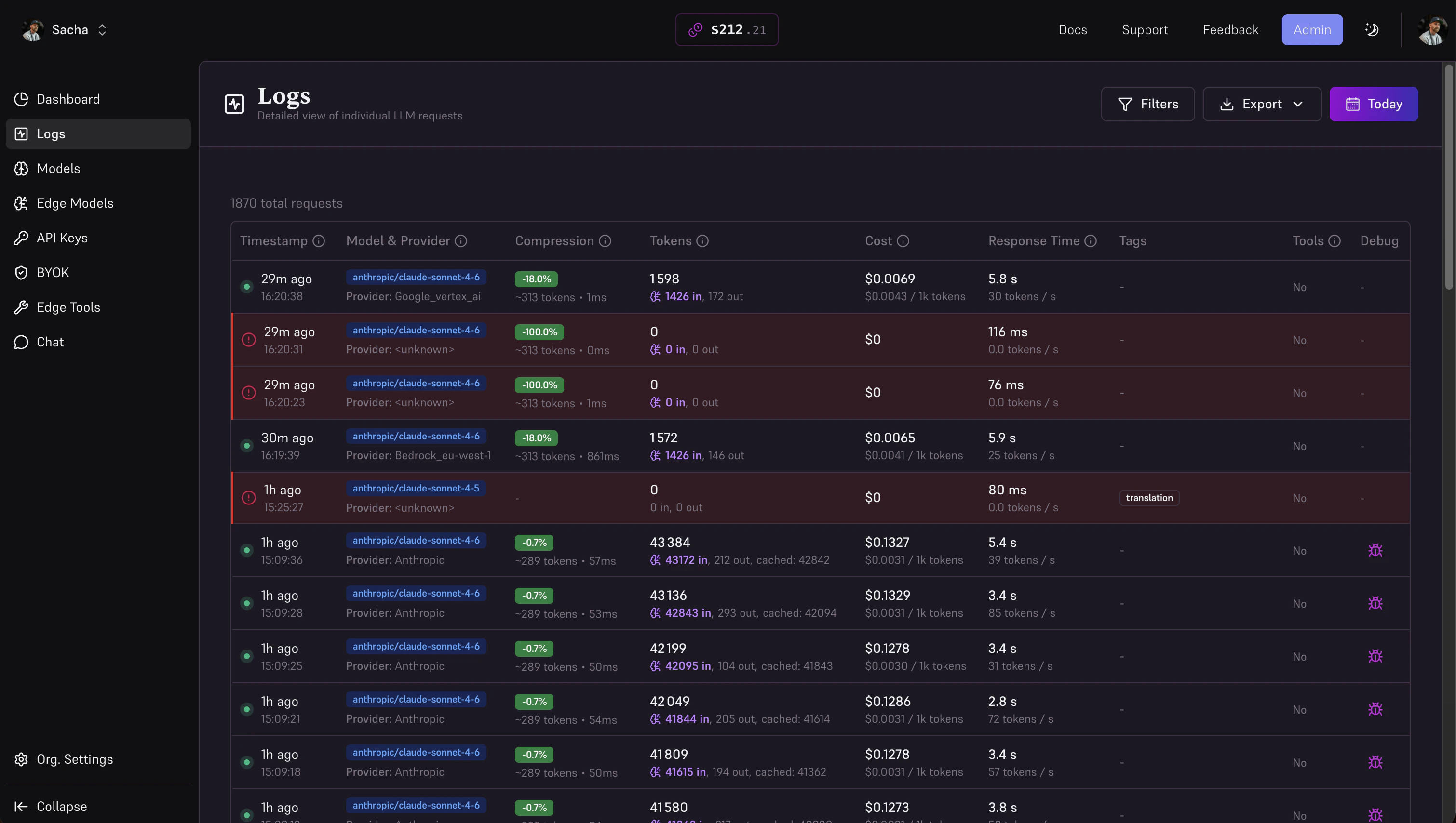Click the BYOK shield icon
The image size is (1456, 823).
click(x=21, y=272)
